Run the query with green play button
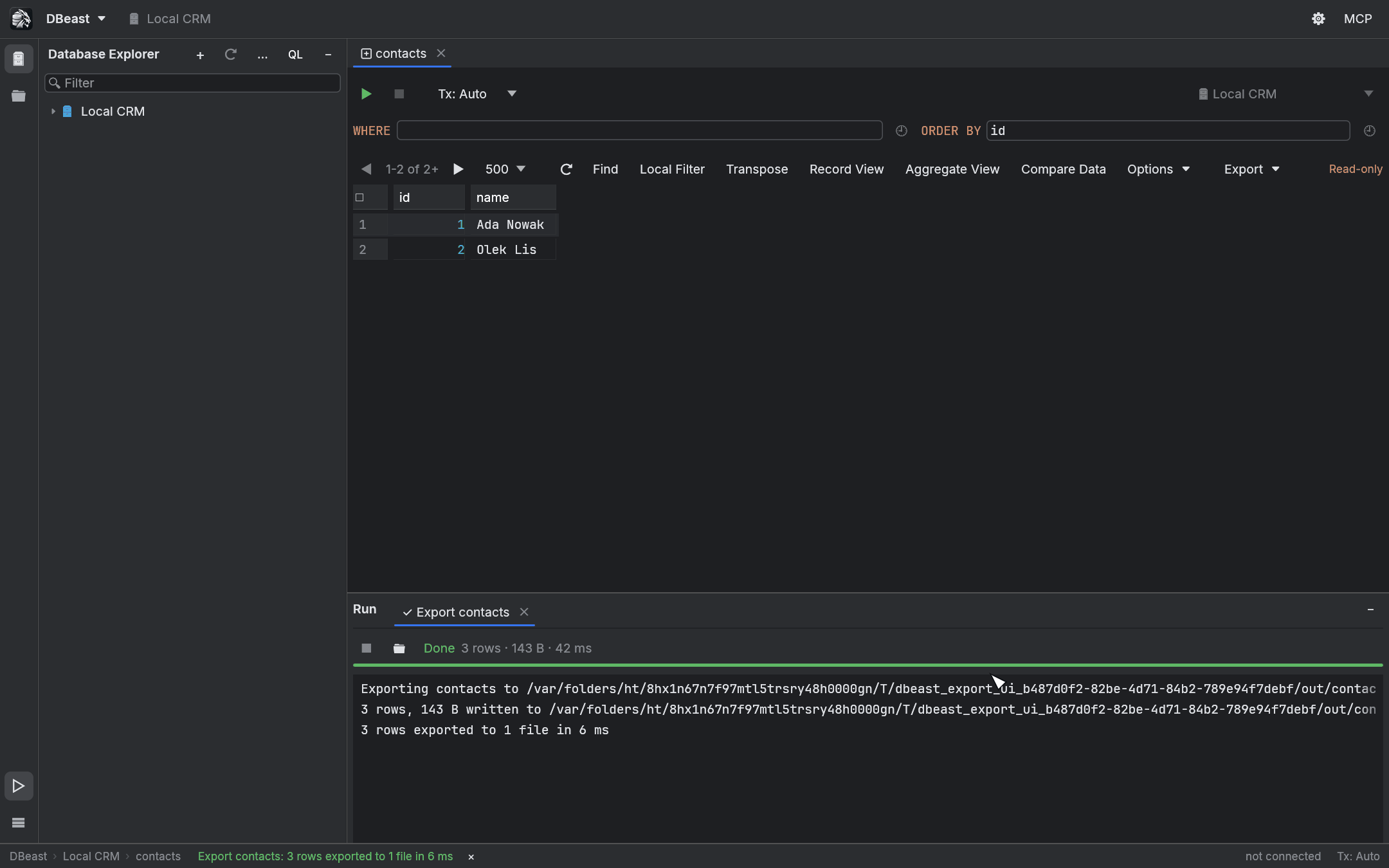The height and width of the screenshot is (868, 1389). click(x=366, y=94)
